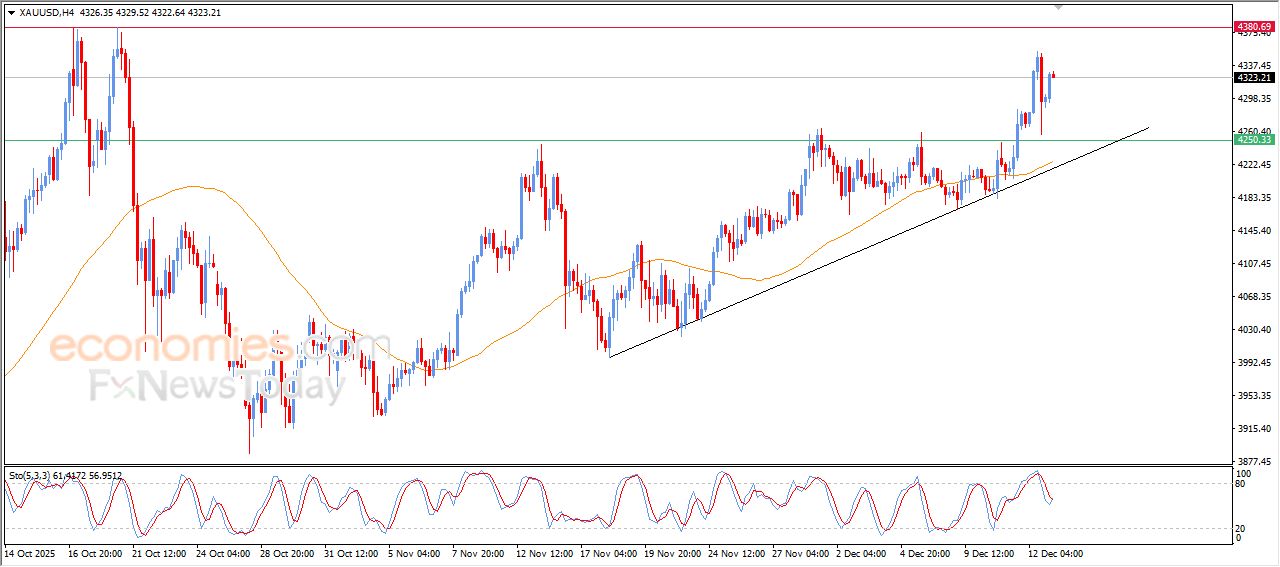Select the red 4380.69 price label
Viewport: 1280px width, 567px height.
pyautogui.click(x=1253, y=26)
